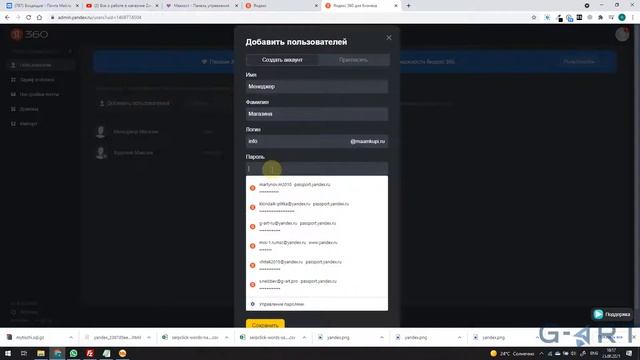Show hidden system tray icons
This screenshot has height=360, width=640.
click(542, 353)
